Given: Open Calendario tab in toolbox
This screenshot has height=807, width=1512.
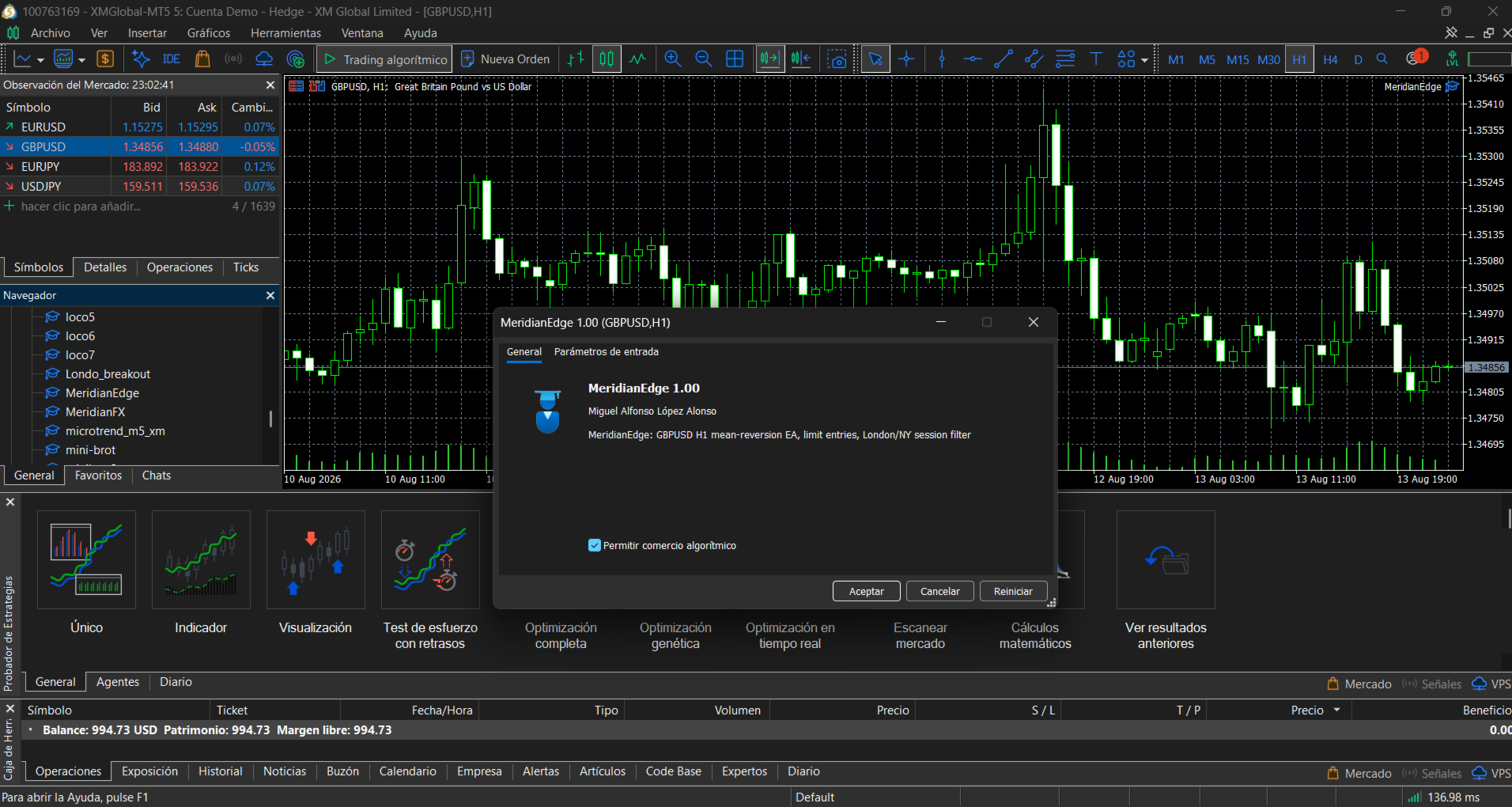Looking at the screenshot, I should pyautogui.click(x=407, y=771).
